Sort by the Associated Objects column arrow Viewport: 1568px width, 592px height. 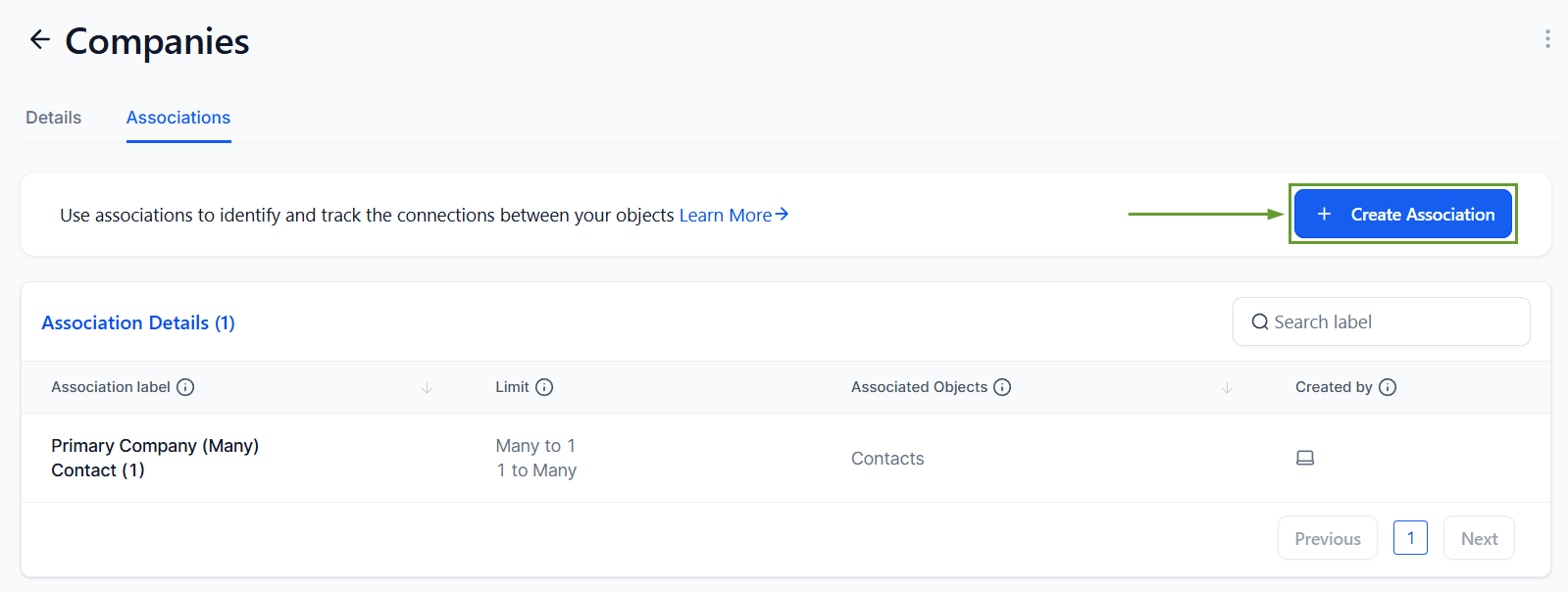point(1227,388)
